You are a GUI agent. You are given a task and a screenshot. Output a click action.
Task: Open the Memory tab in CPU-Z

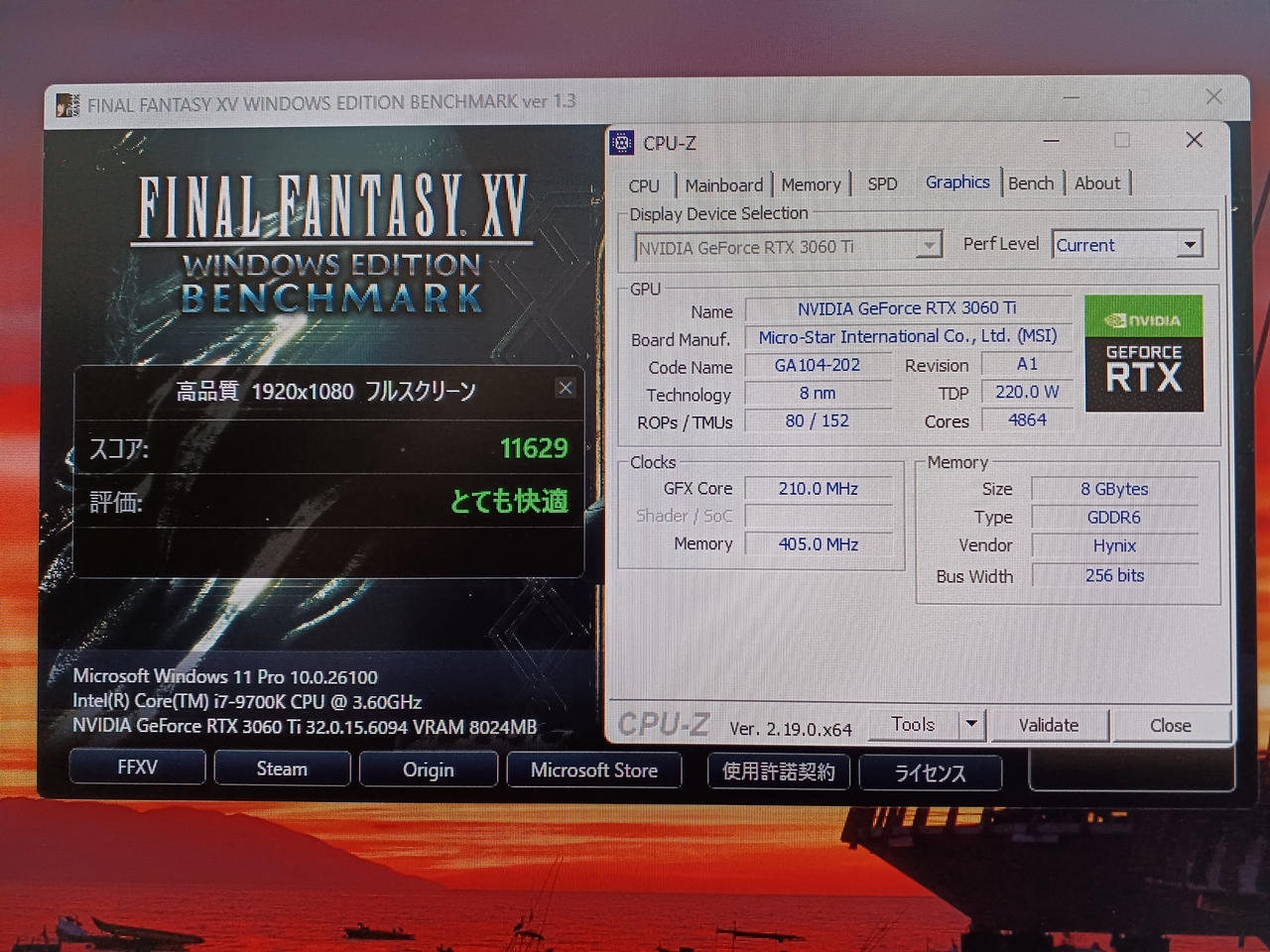click(811, 184)
